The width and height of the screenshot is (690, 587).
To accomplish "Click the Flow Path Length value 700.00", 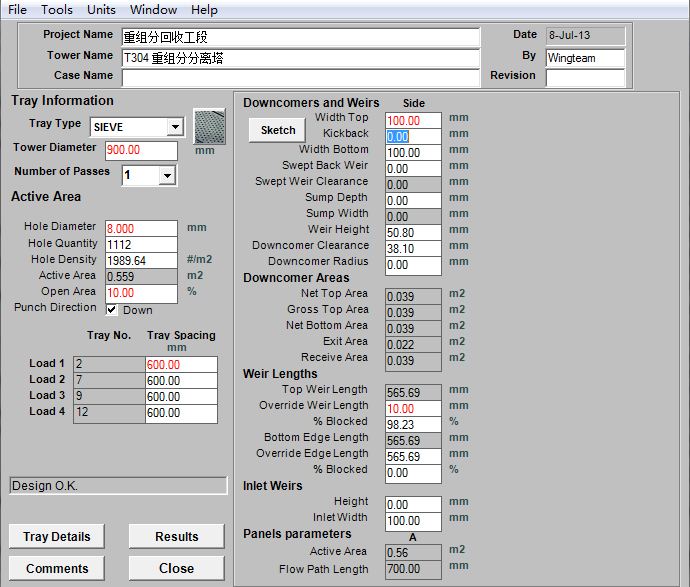I will pyautogui.click(x=413, y=569).
